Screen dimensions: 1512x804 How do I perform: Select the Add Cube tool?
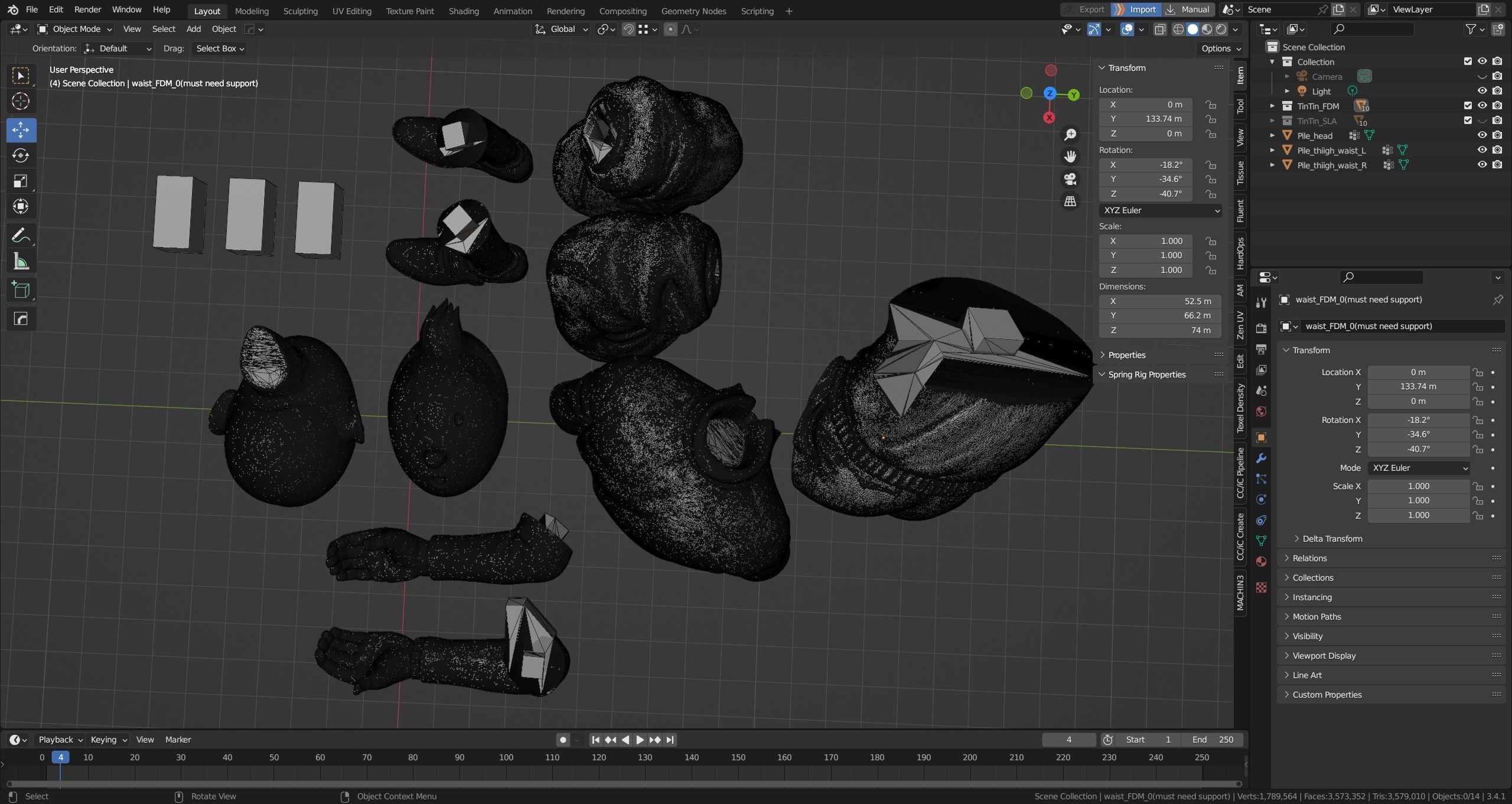pos(21,290)
